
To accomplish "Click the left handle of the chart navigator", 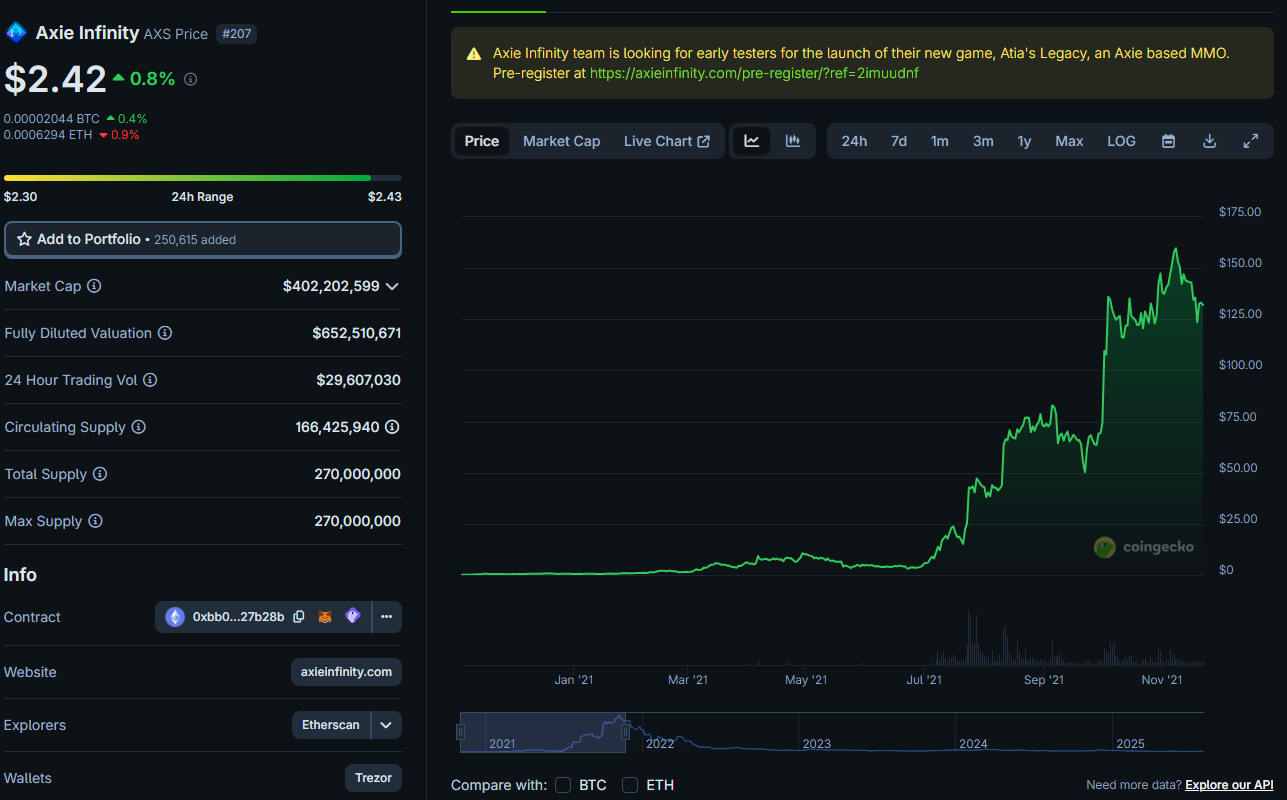I will click(x=461, y=732).
